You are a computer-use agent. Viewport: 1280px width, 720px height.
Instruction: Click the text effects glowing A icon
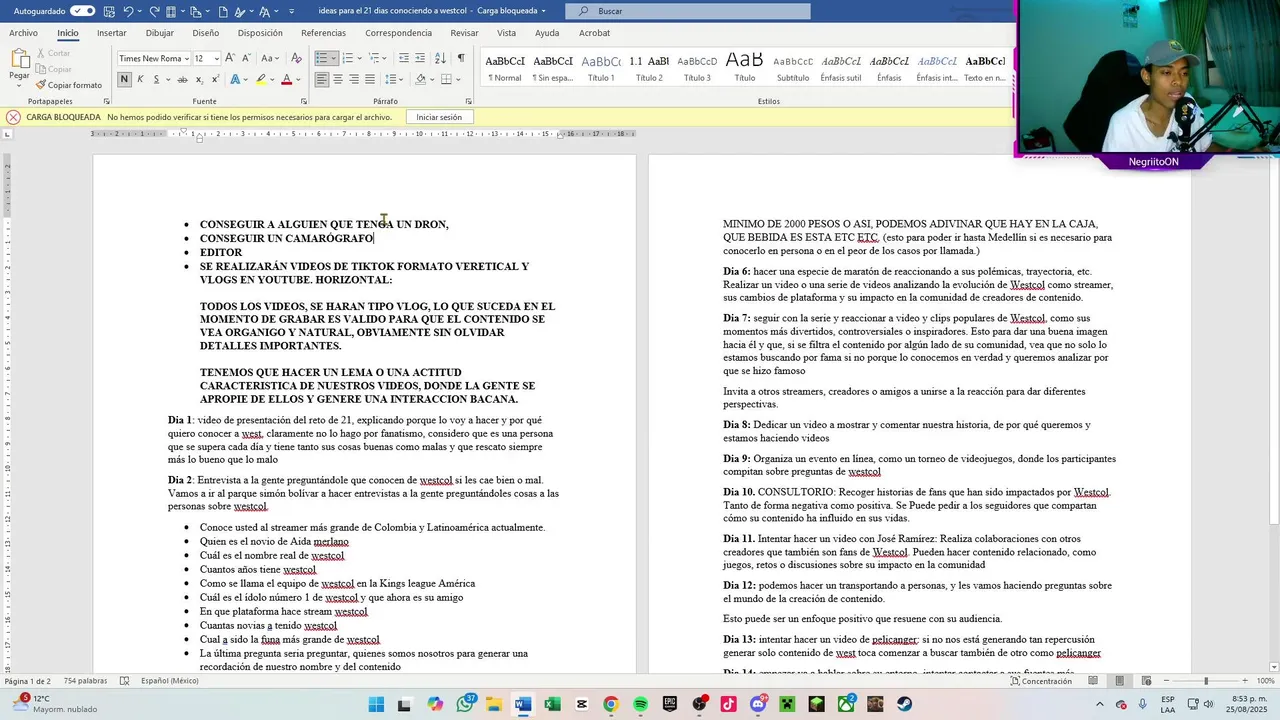(235, 79)
